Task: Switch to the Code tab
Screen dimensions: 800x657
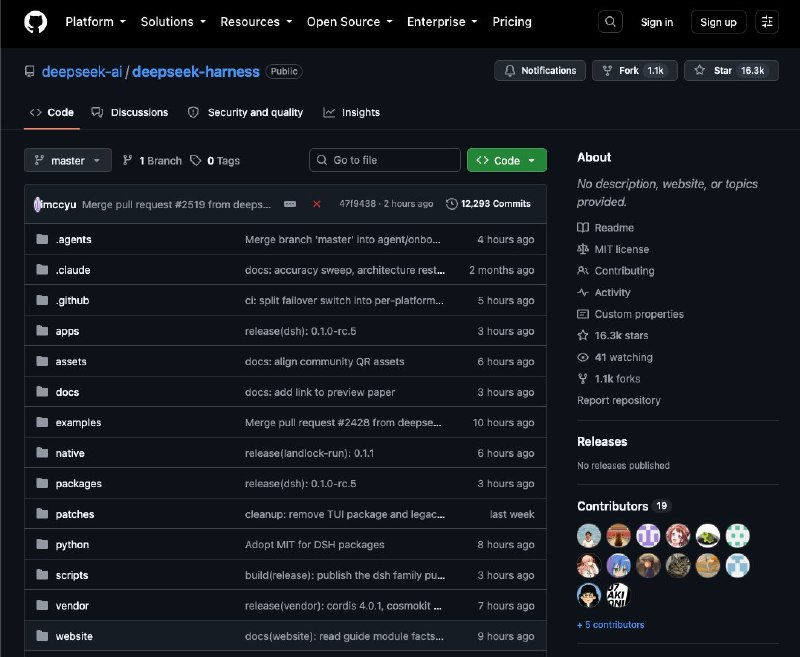Action: click(x=52, y=112)
